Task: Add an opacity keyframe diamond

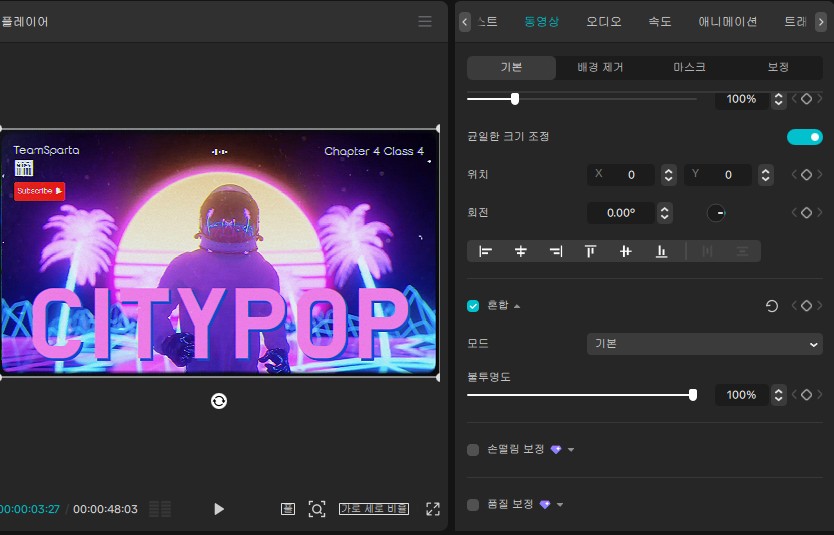Action: tap(806, 395)
